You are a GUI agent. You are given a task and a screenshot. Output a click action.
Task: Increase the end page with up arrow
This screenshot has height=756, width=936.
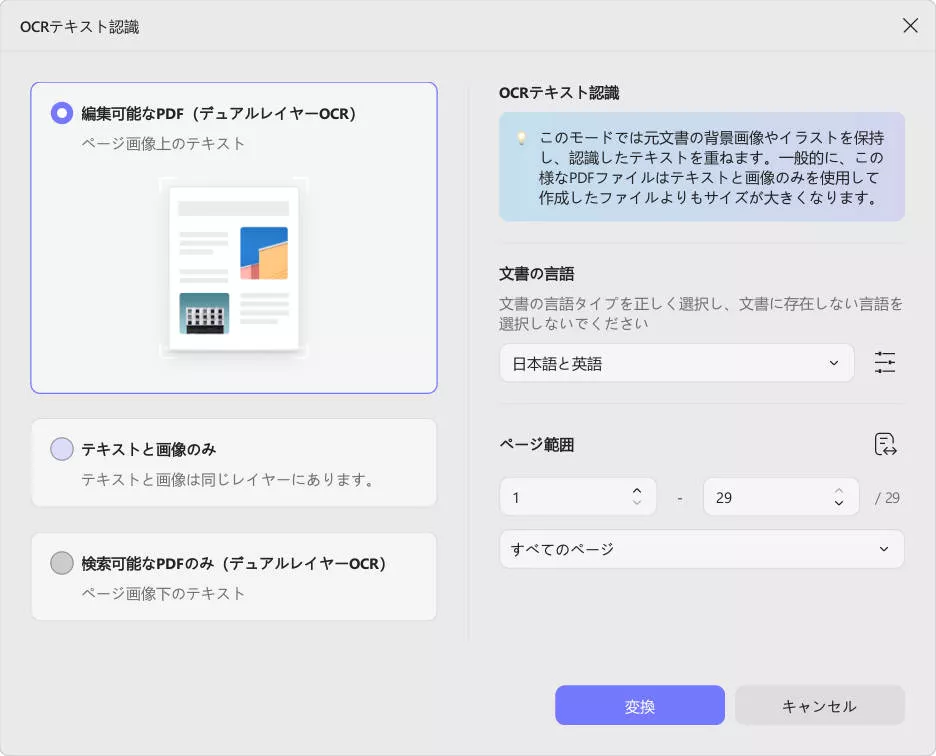[839, 491]
